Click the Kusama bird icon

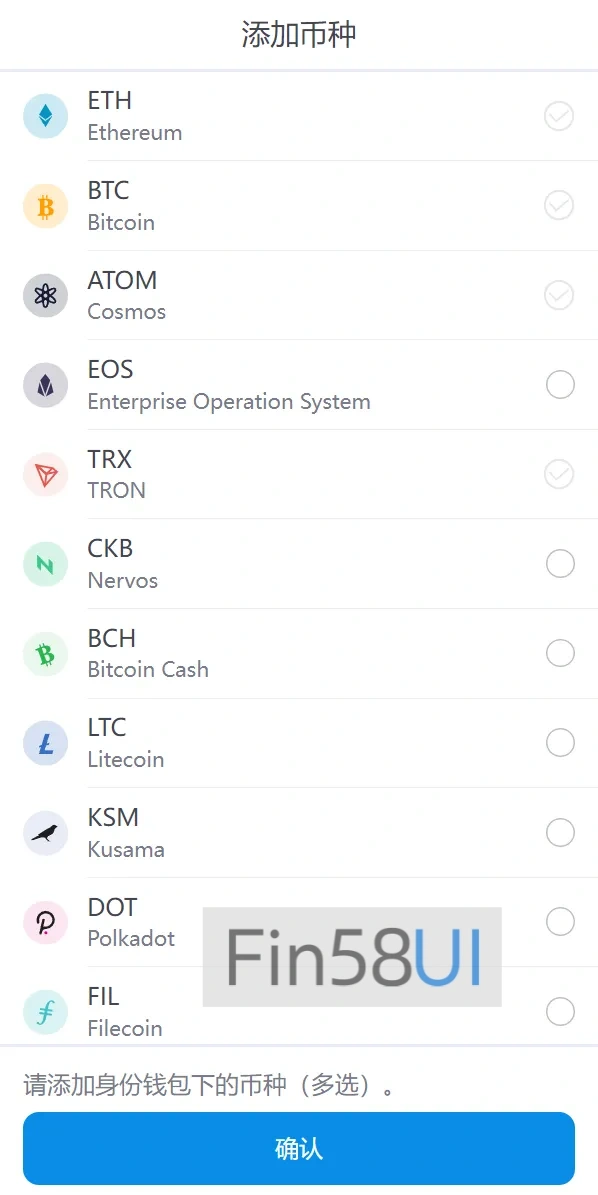click(46, 833)
